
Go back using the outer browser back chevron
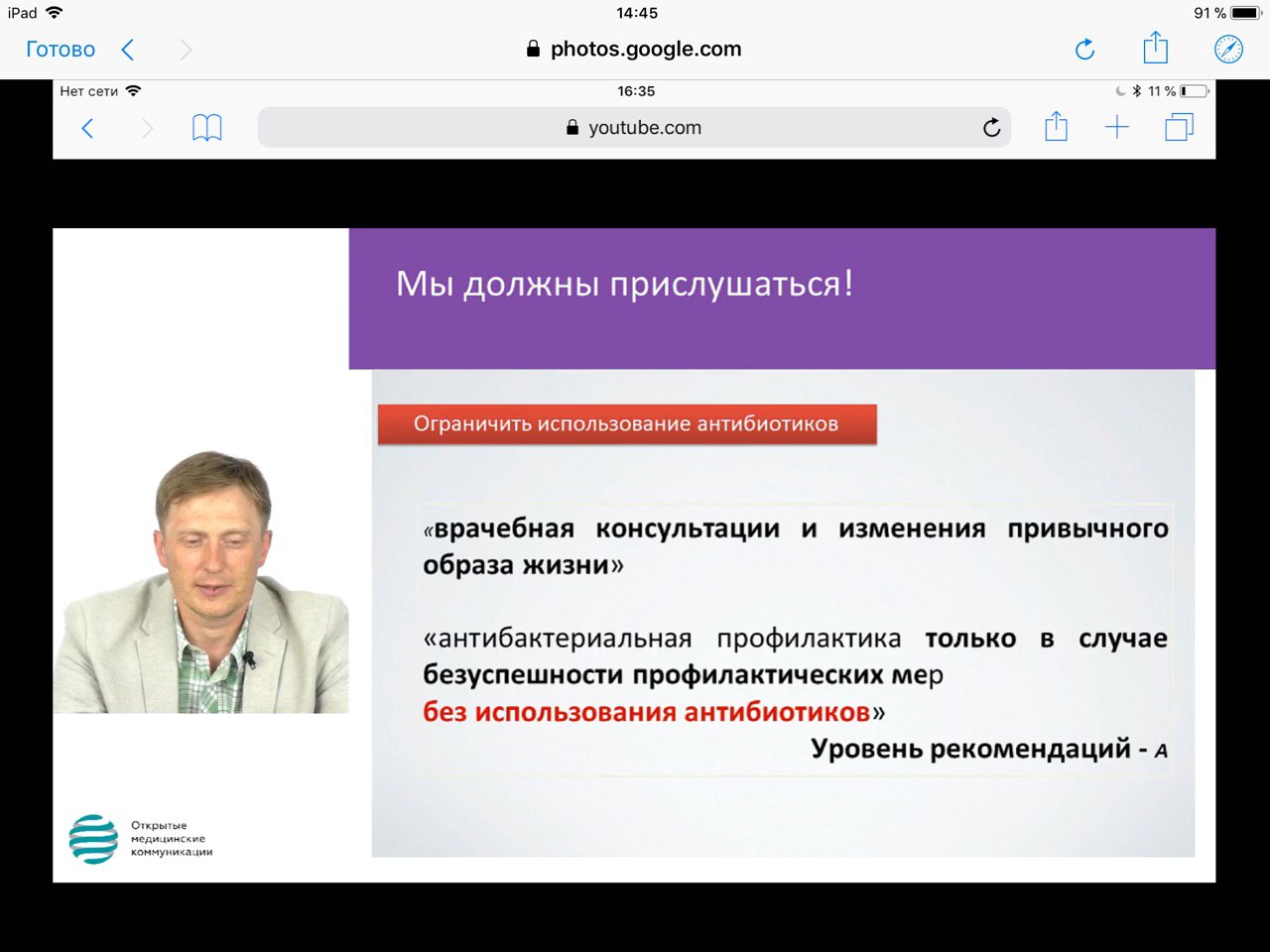[127, 50]
